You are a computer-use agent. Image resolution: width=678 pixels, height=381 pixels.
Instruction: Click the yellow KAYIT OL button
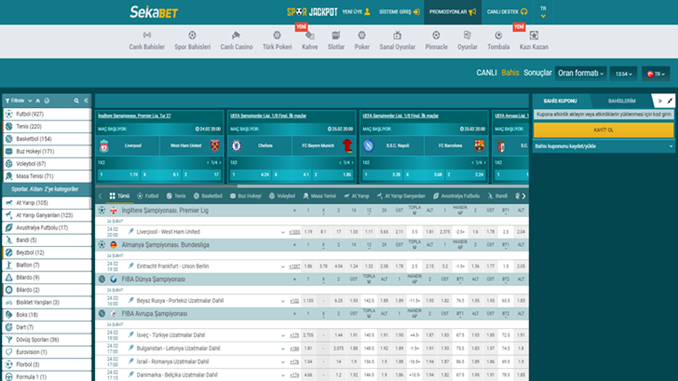point(603,130)
